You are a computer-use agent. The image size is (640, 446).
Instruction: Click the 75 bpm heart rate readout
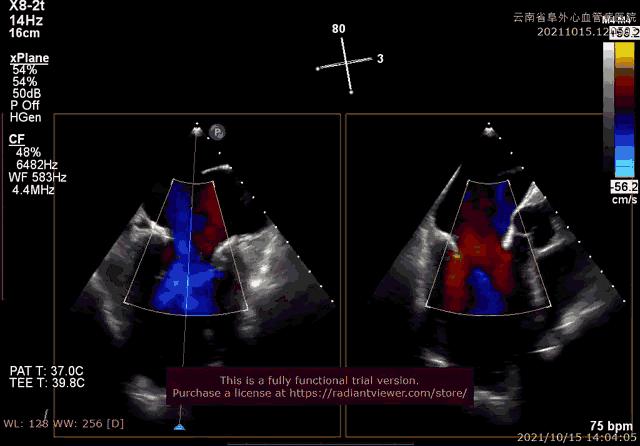pos(611,424)
